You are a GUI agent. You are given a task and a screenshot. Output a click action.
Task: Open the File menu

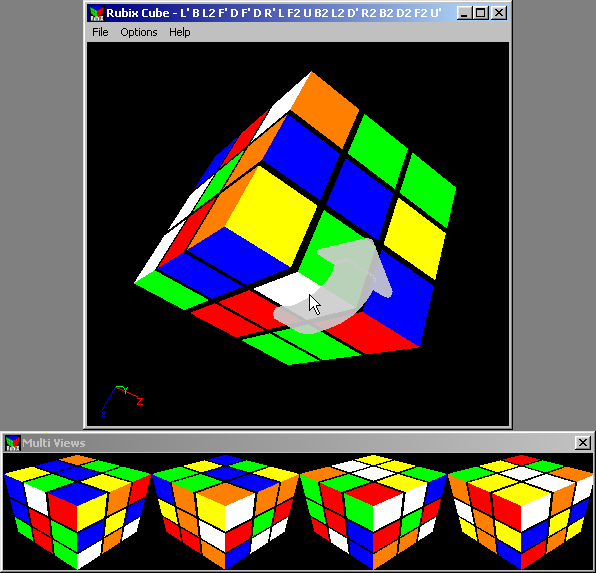[x=100, y=32]
